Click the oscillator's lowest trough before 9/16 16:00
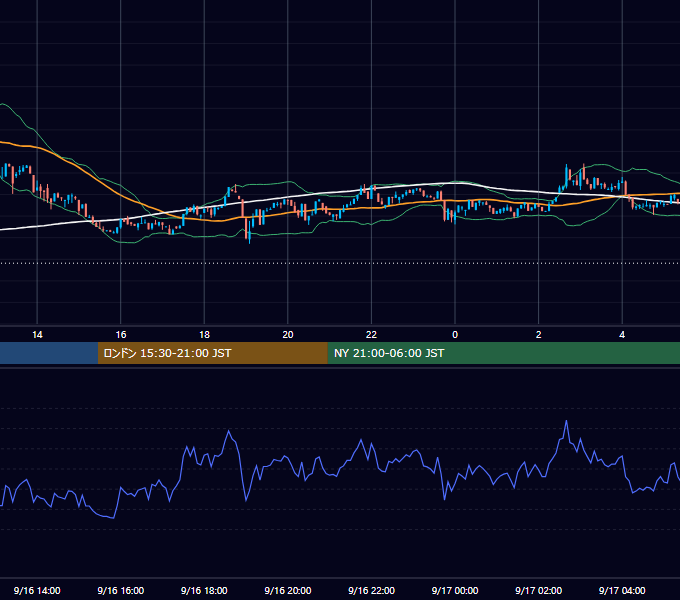The width and height of the screenshot is (680, 600). (114, 518)
